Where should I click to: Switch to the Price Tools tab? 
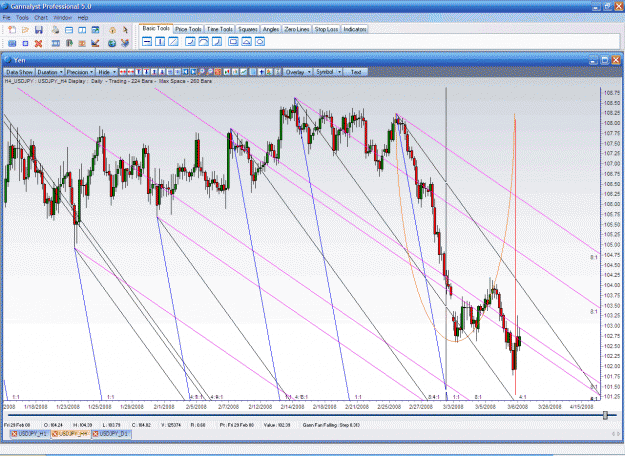[x=188, y=29]
